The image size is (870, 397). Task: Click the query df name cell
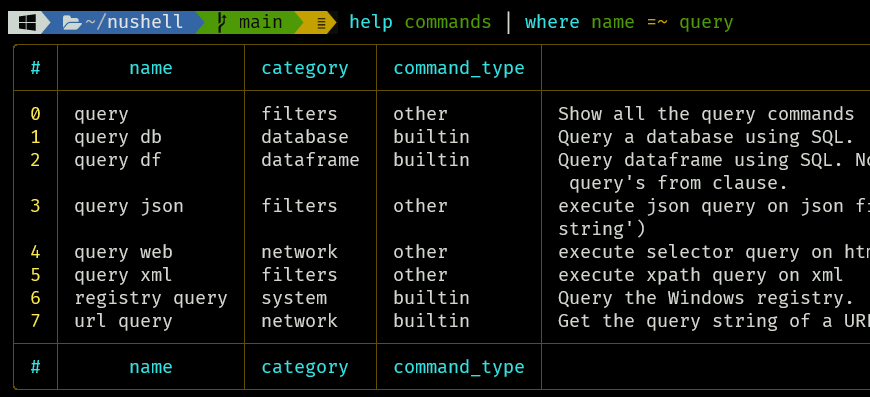point(118,161)
